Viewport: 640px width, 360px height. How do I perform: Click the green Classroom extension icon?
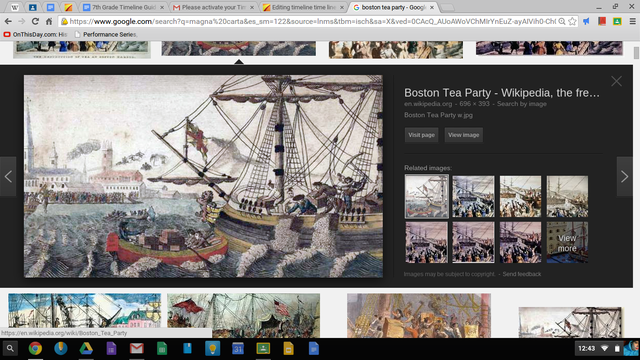click(617, 21)
